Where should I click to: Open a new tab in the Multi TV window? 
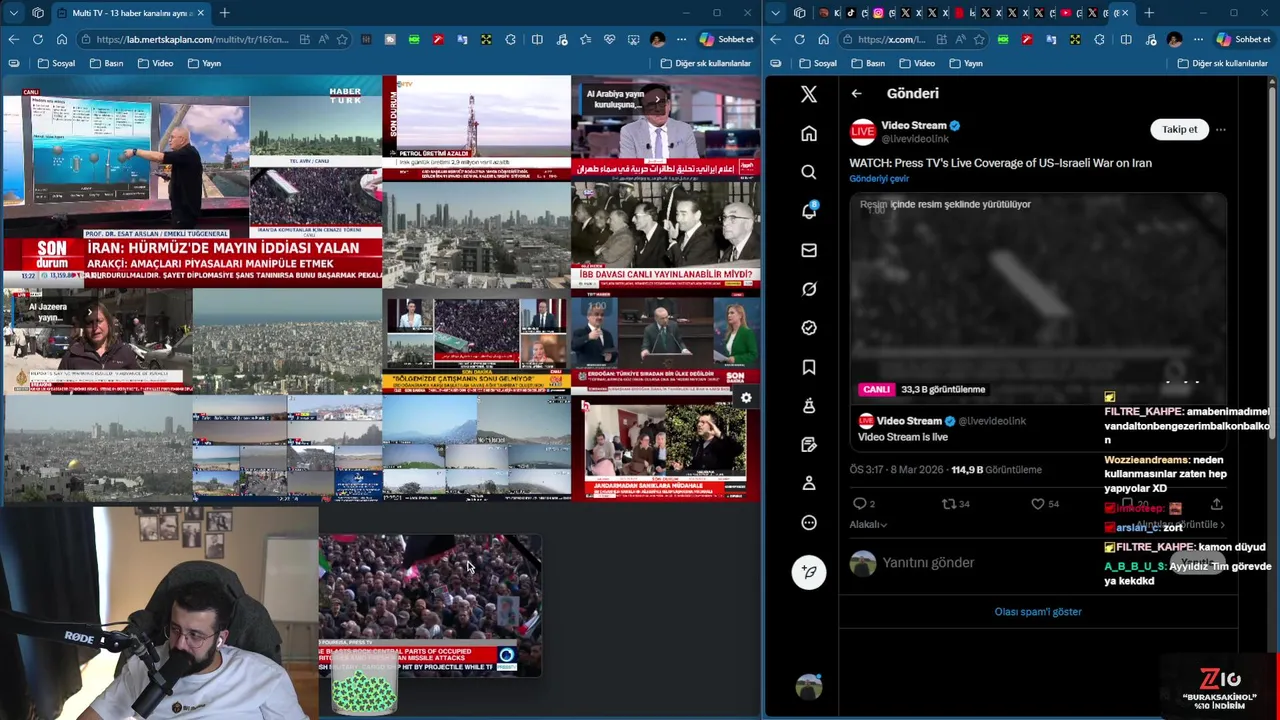click(x=224, y=13)
